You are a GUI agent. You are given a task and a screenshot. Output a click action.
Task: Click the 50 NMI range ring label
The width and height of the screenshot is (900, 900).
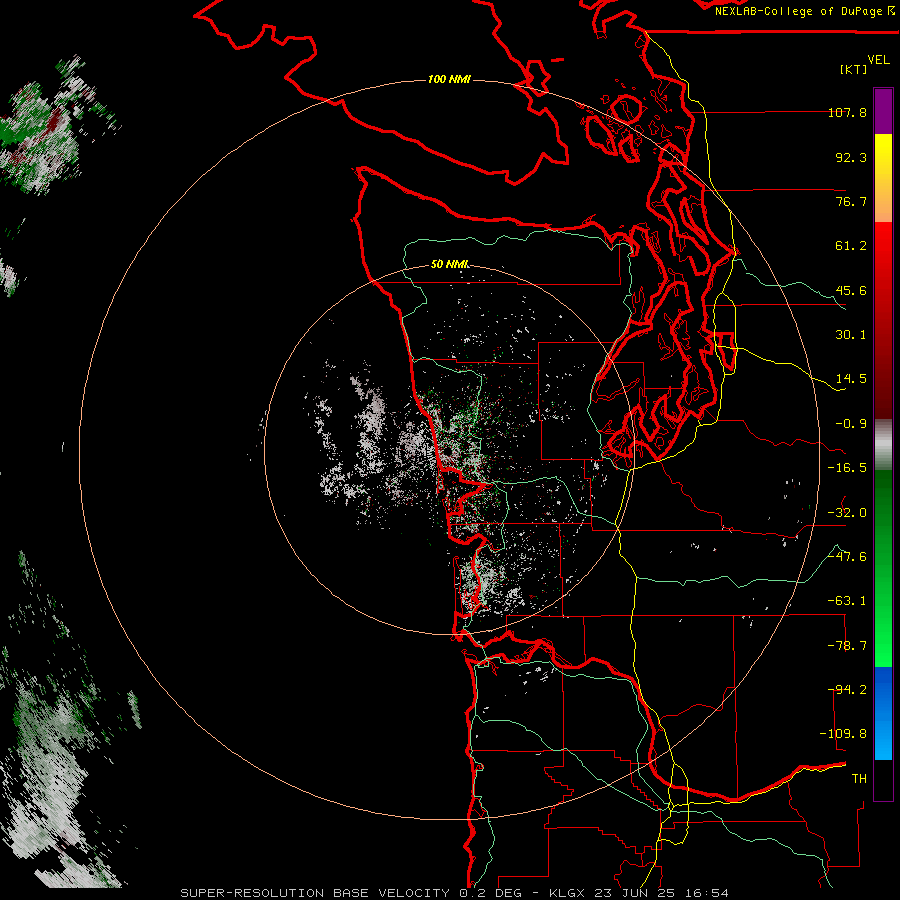point(449,265)
